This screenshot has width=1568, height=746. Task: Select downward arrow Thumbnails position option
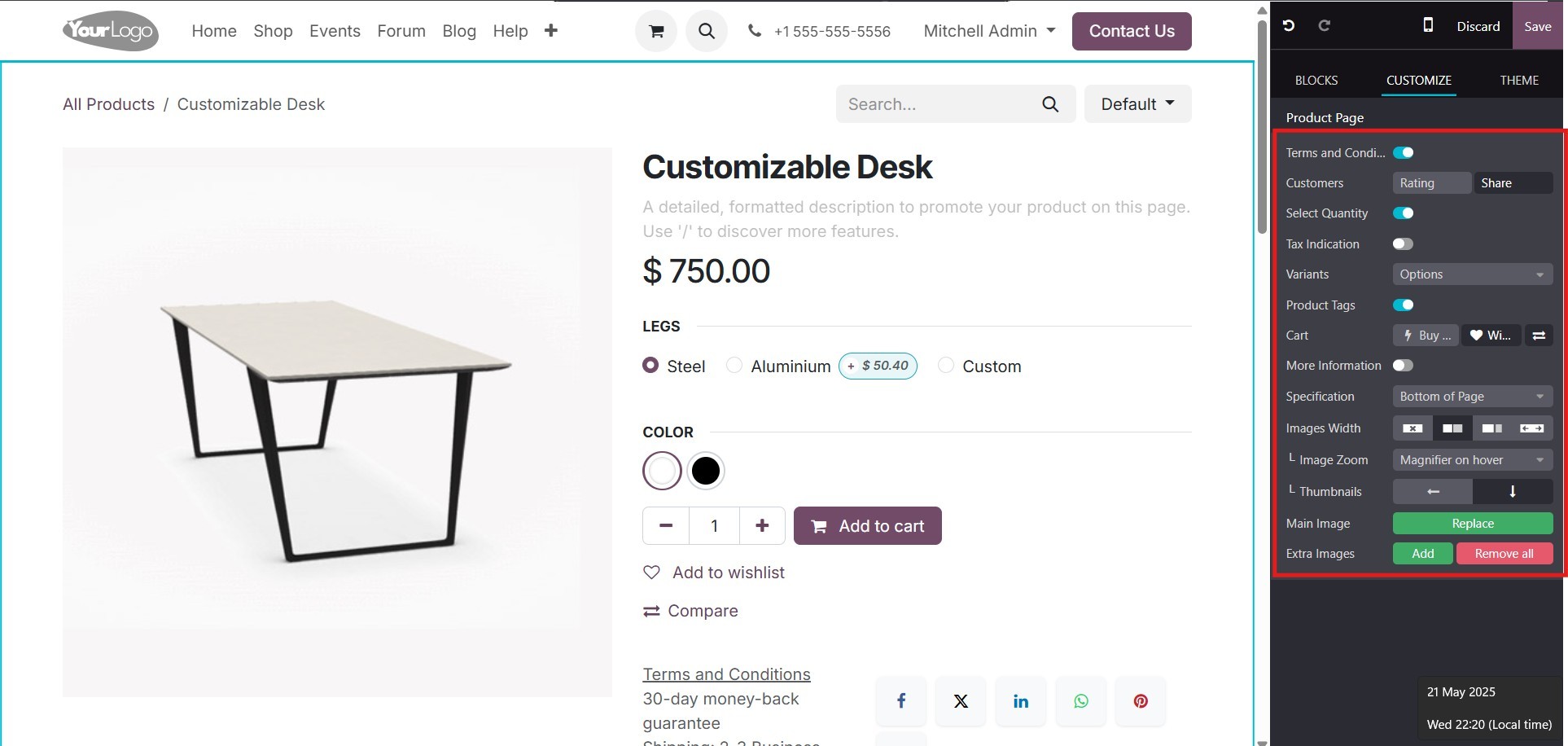coord(1513,492)
